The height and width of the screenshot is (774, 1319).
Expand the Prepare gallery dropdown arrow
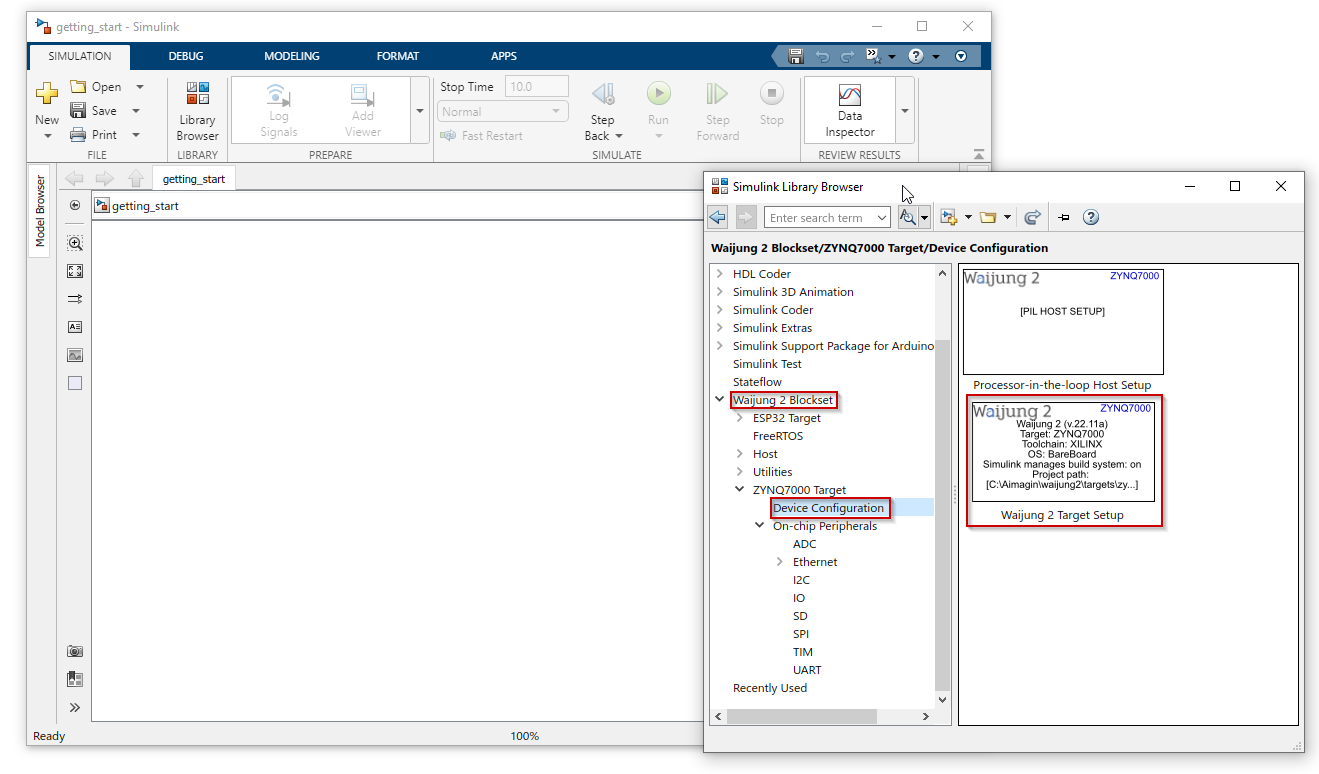coord(420,111)
